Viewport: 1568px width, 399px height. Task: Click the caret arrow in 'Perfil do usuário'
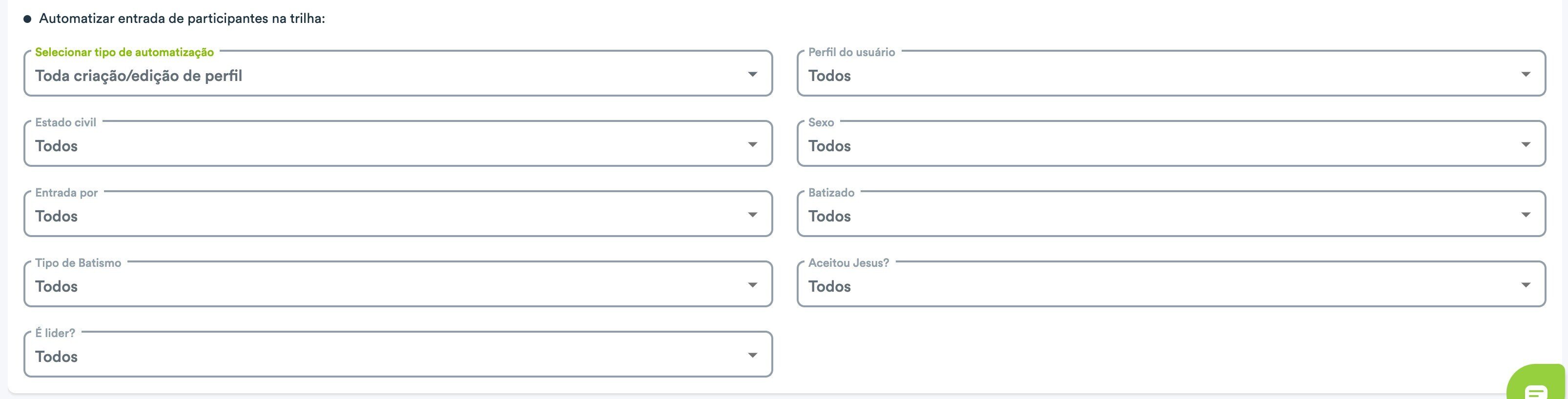click(x=1526, y=74)
